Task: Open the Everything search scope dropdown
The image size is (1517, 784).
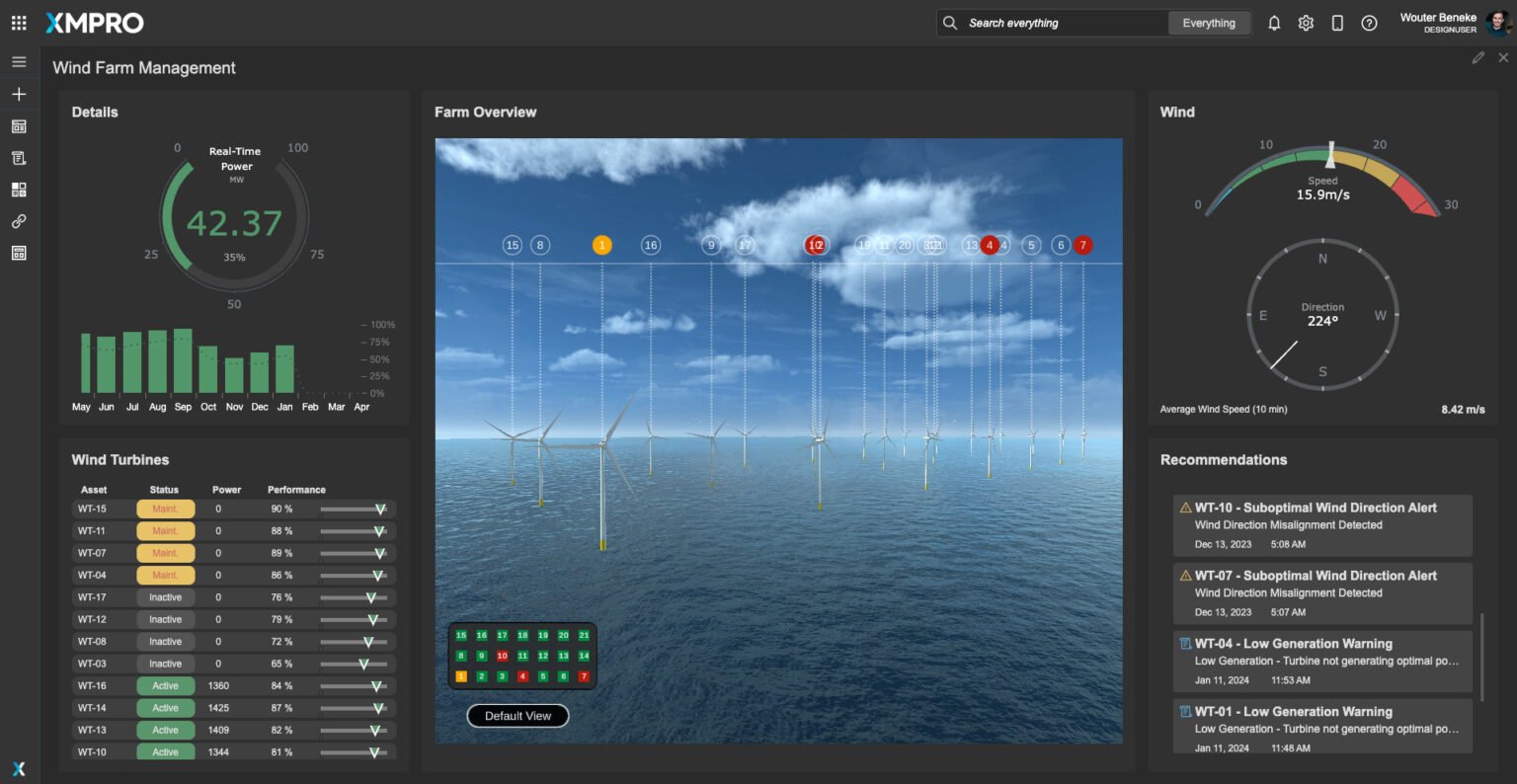Action: pyautogui.click(x=1208, y=23)
